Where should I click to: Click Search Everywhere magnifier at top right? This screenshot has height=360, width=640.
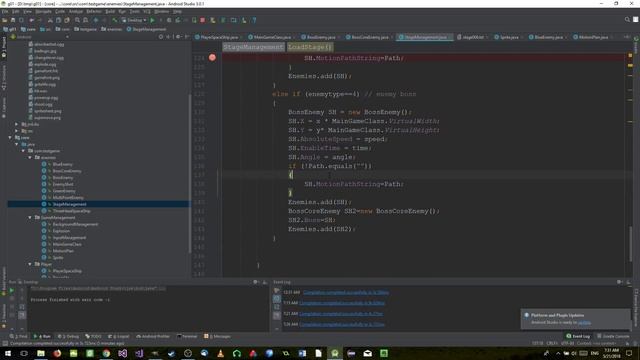627,20
